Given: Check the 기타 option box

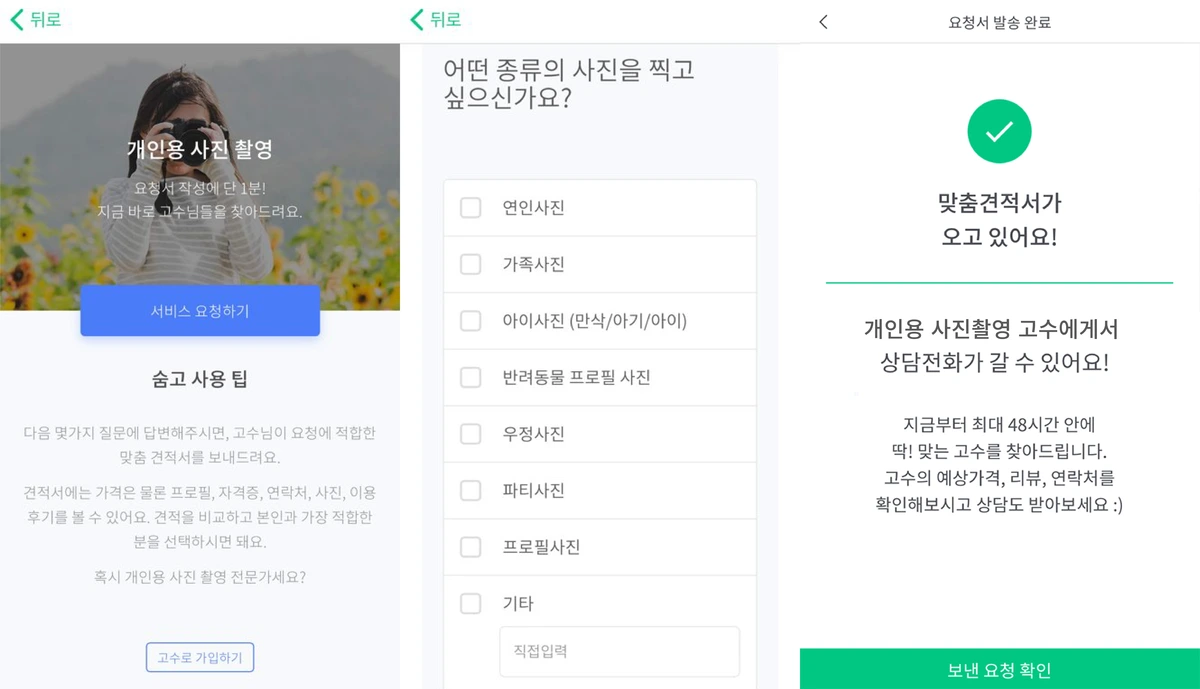Looking at the screenshot, I should [470, 603].
